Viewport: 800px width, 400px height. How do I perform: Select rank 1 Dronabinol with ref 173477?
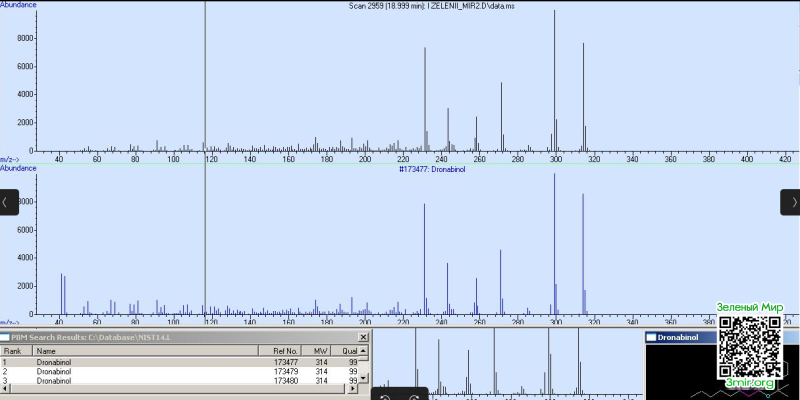pyautogui.click(x=179, y=362)
